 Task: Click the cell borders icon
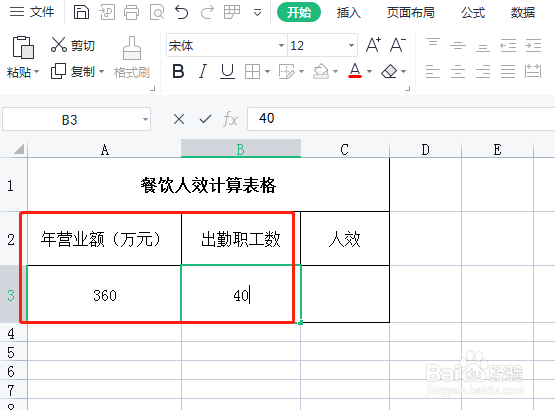click(x=252, y=72)
